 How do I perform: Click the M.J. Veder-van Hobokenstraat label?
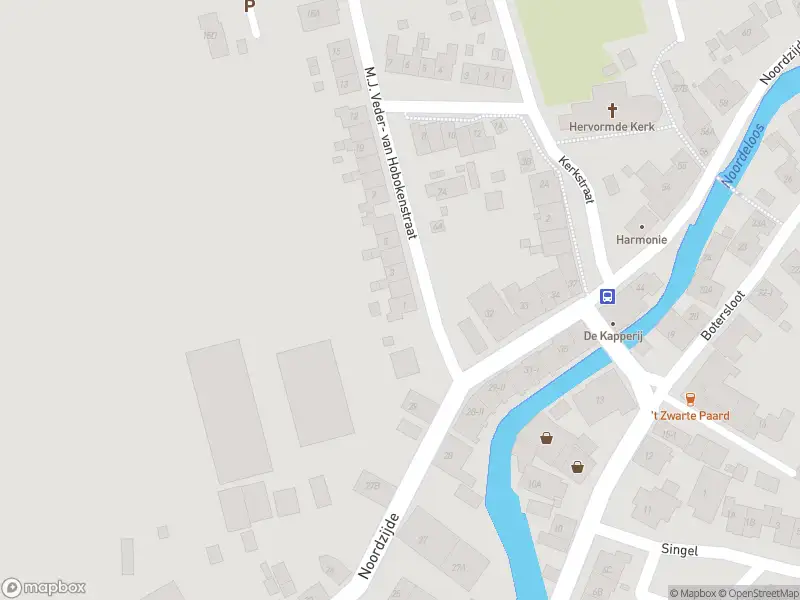pyautogui.click(x=391, y=153)
